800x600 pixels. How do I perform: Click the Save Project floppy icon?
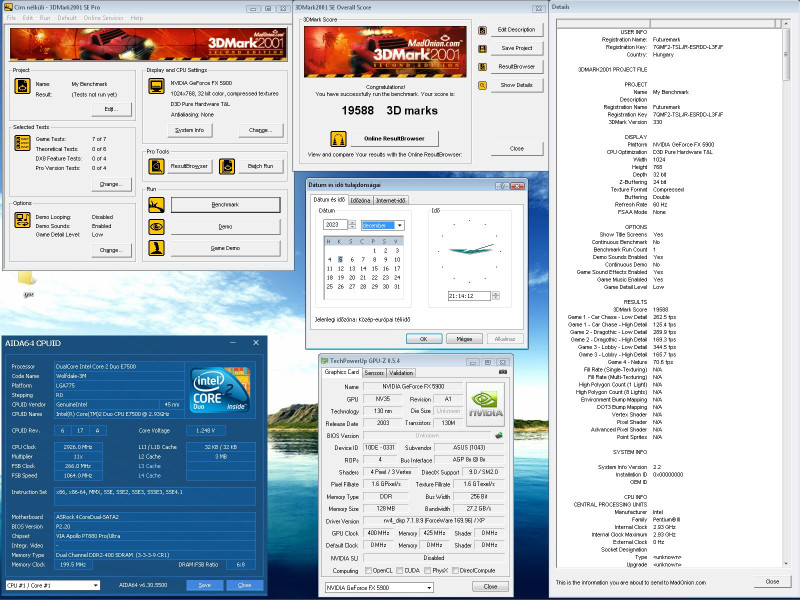[x=482, y=48]
